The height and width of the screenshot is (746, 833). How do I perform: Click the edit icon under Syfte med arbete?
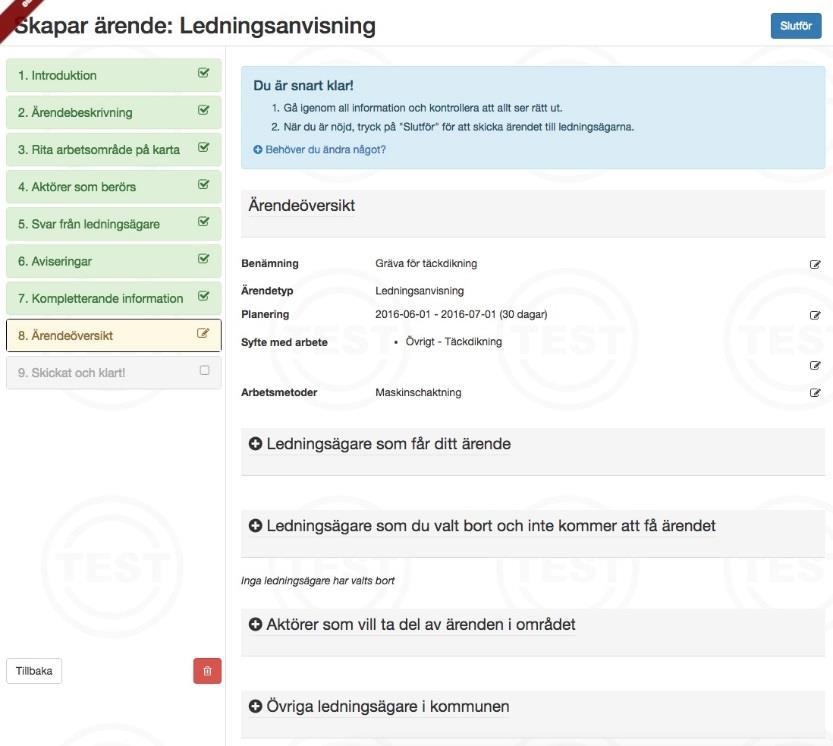click(815, 365)
